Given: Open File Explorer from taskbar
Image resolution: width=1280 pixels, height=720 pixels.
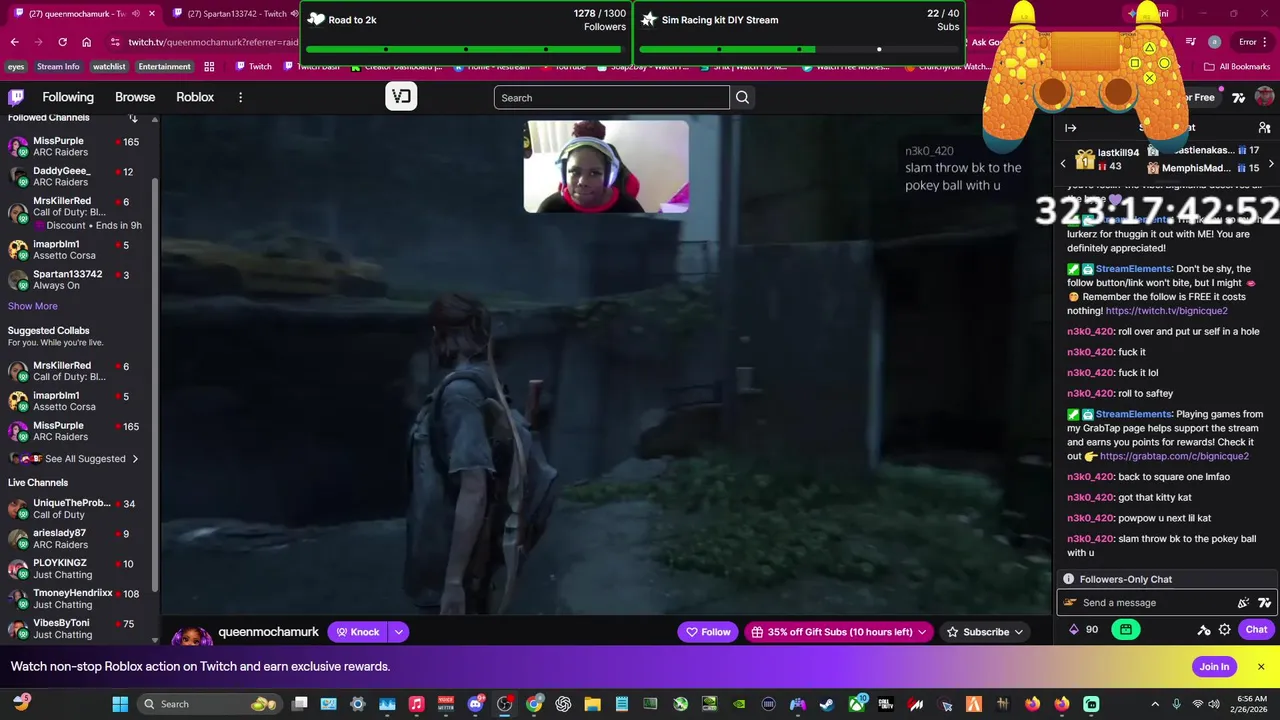Looking at the screenshot, I should coord(592,704).
